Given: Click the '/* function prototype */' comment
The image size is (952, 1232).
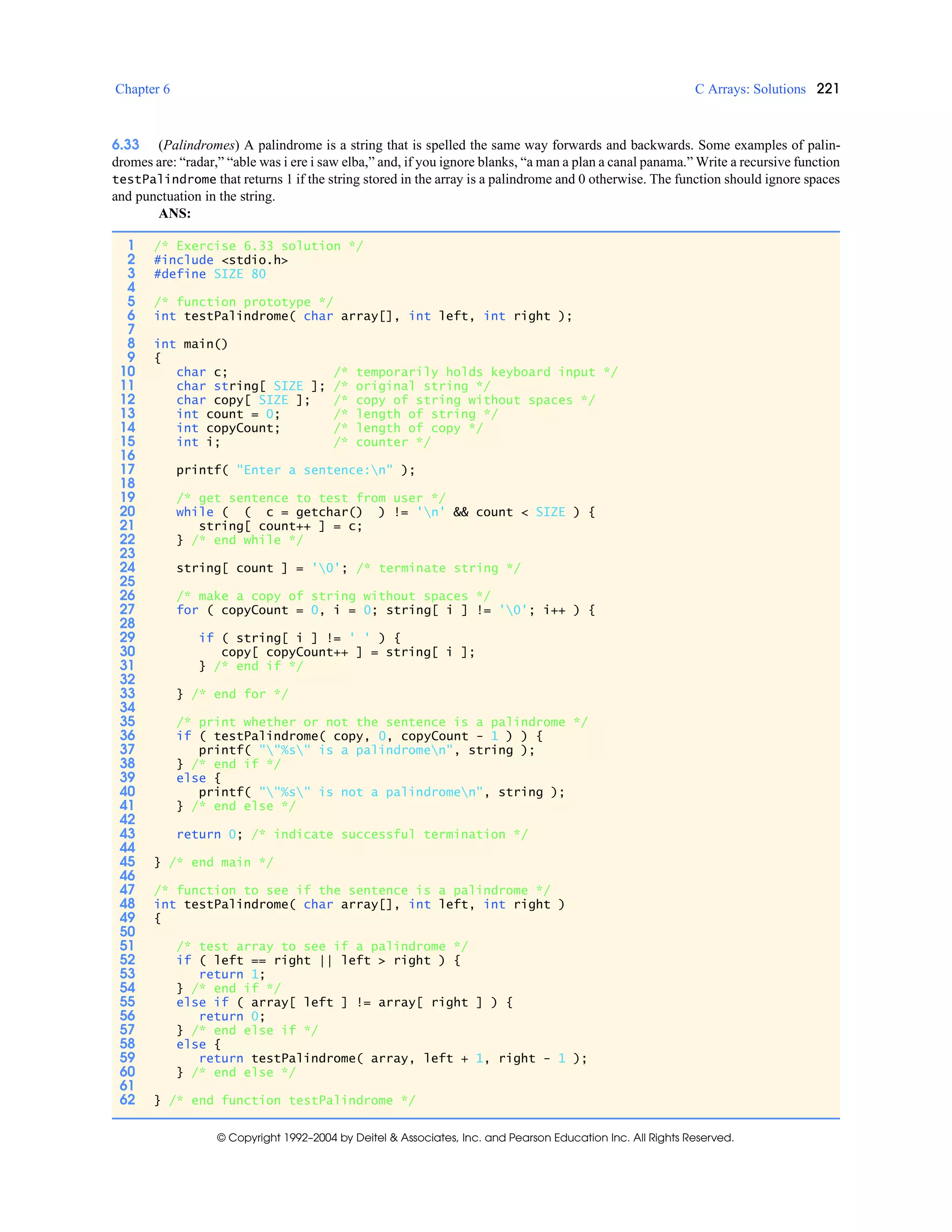Looking at the screenshot, I should (x=244, y=302).
